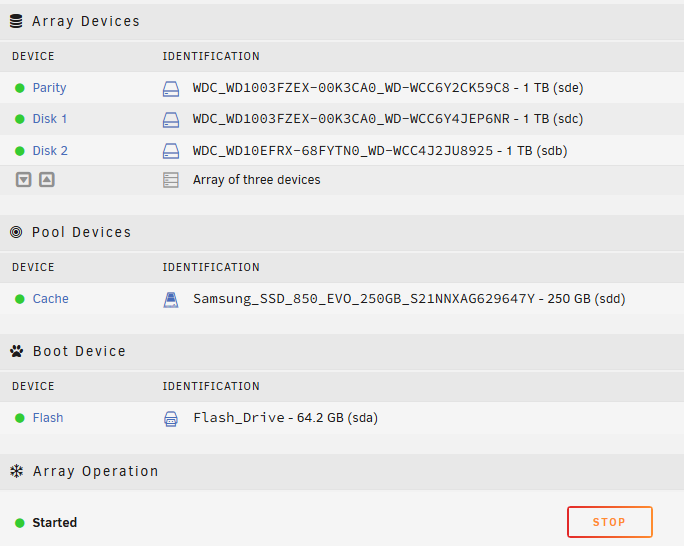Click the DEVICE column header under Boot Device

click(33, 386)
